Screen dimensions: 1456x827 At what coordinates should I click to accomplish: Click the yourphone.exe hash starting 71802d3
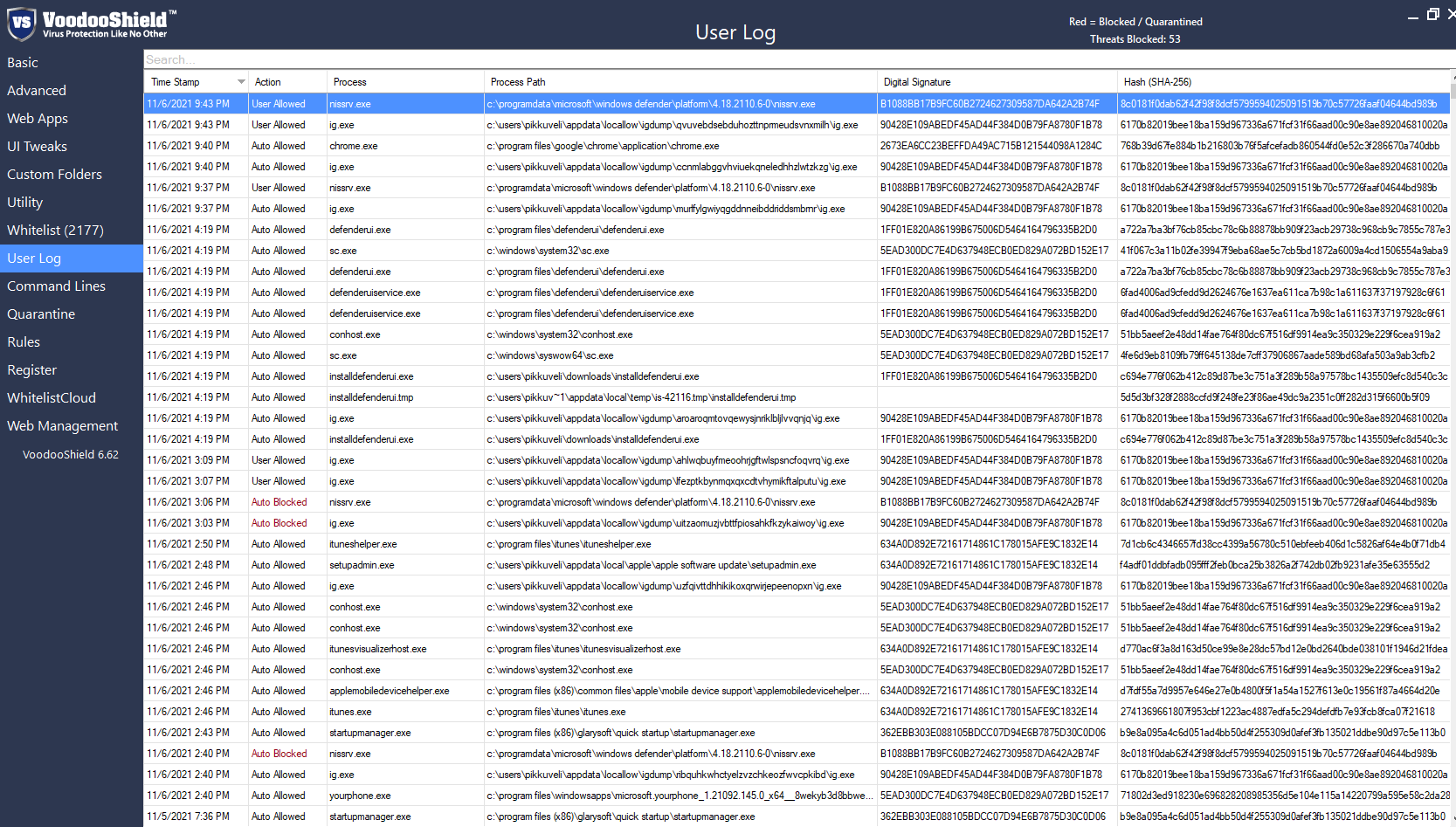tap(1285, 796)
